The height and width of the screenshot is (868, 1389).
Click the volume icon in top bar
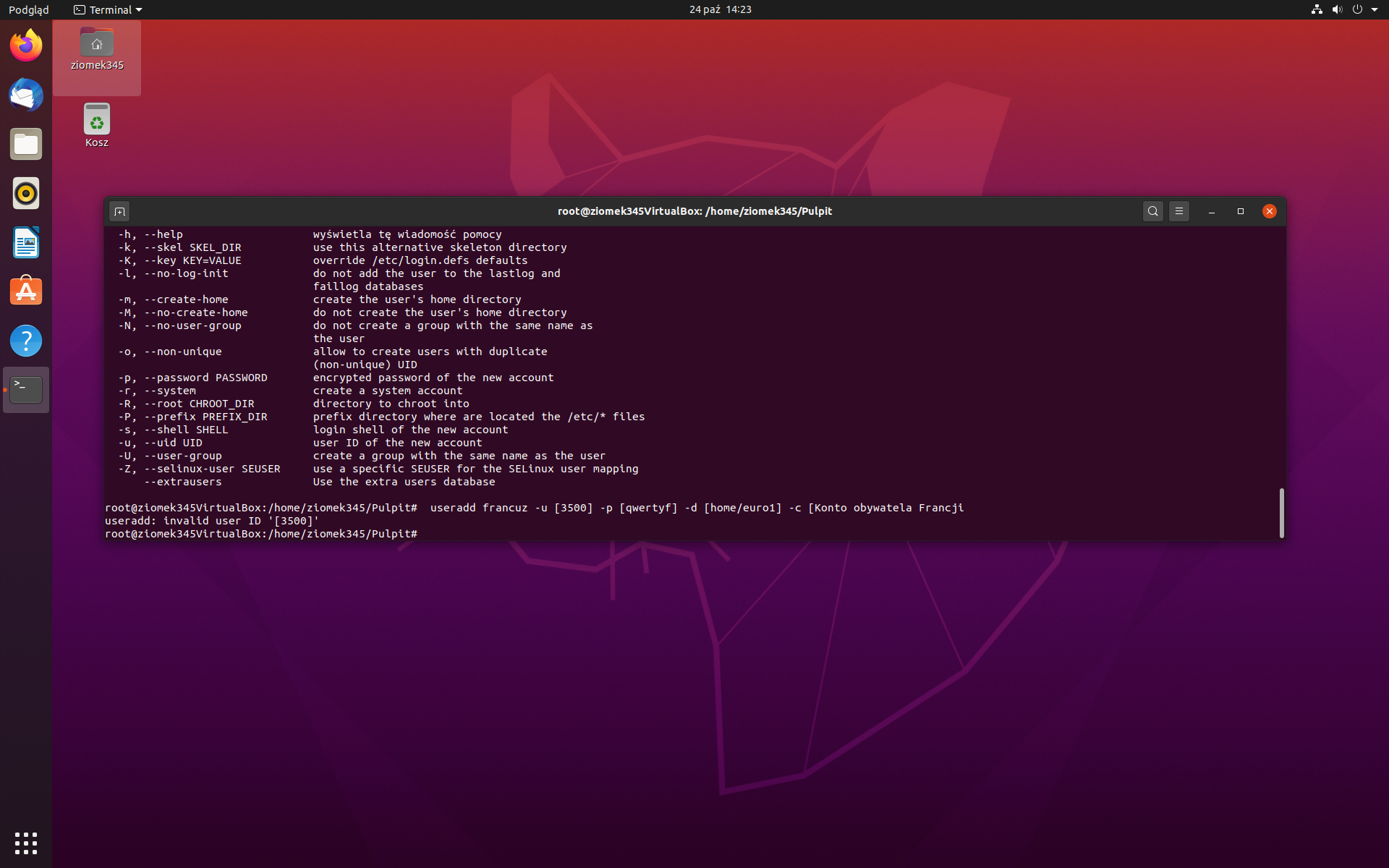tap(1337, 9)
